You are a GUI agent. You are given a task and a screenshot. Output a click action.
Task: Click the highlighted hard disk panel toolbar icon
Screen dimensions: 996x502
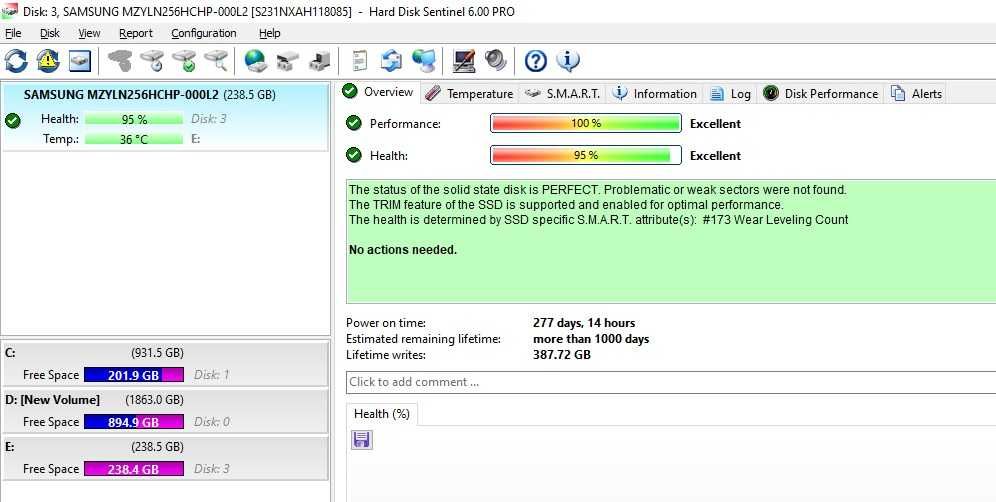[80, 61]
